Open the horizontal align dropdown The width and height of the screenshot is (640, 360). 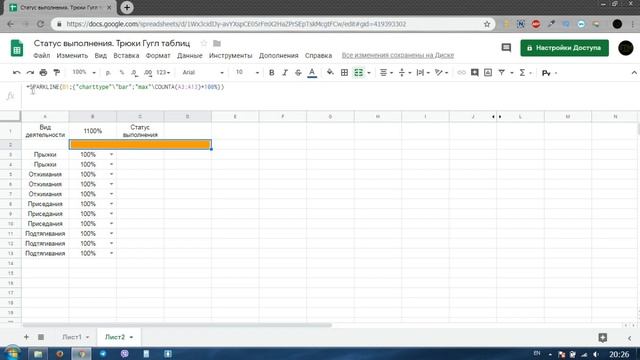click(x=386, y=73)
